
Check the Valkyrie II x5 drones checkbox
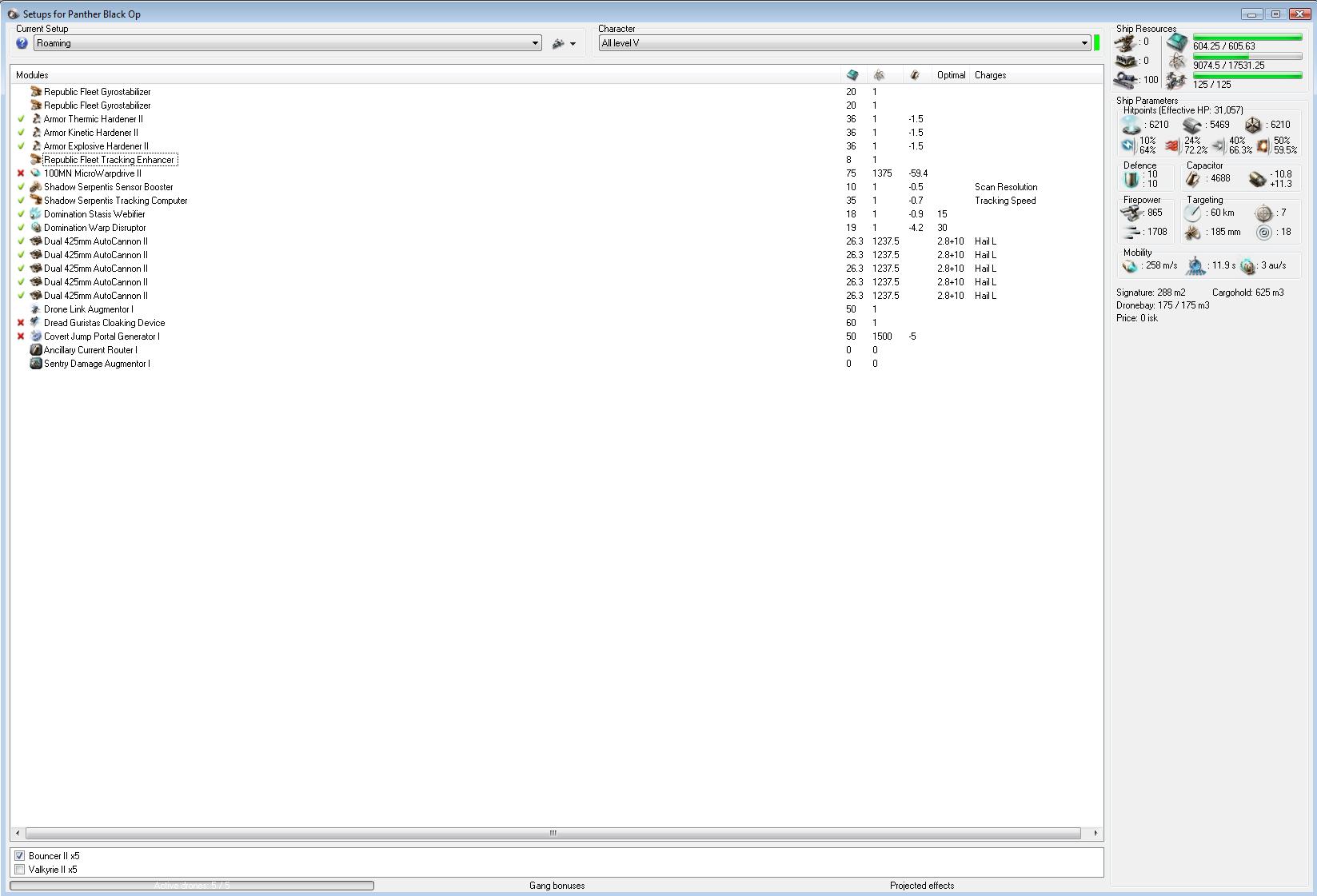pyautogui.click(x=20, y=870)
